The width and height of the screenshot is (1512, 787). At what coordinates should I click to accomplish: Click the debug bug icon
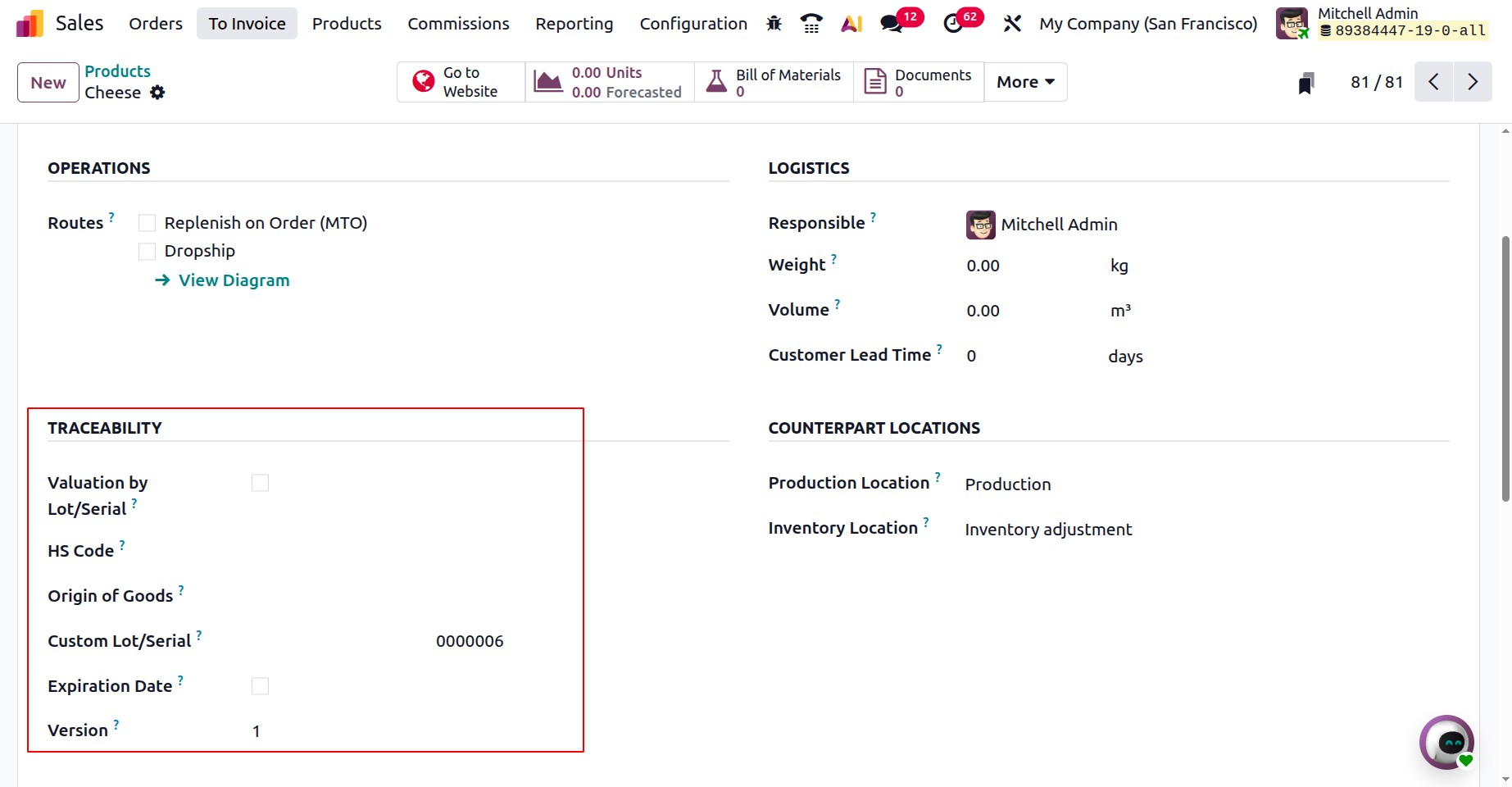(774, 24)
